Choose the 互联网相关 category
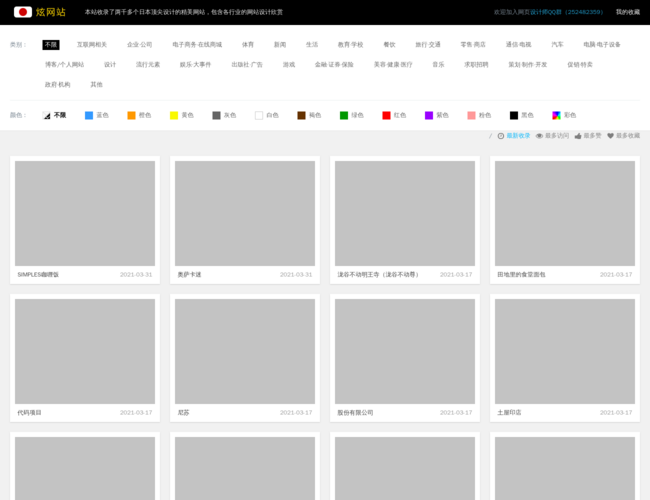 click(92, 45)
